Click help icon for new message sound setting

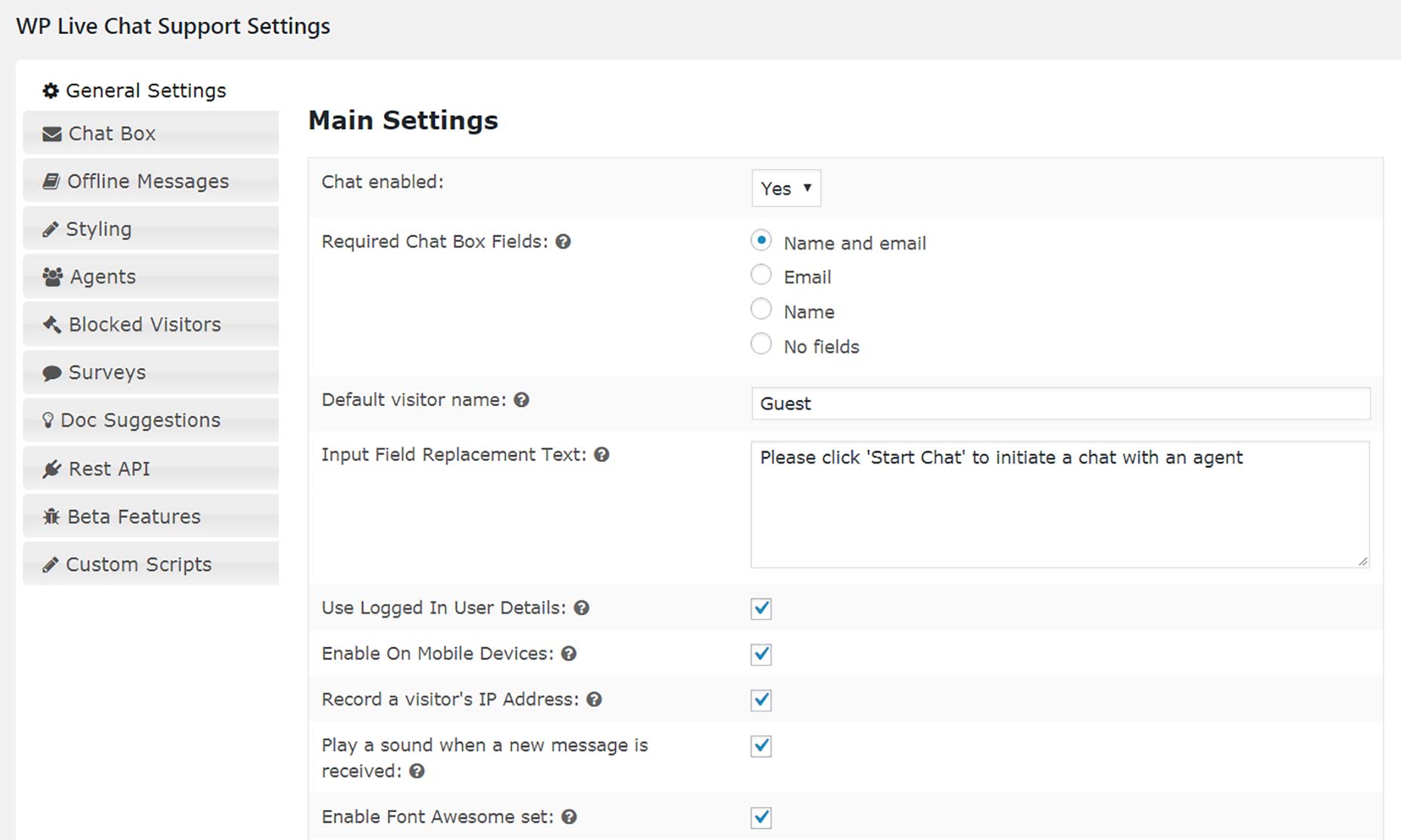(417, 771)
